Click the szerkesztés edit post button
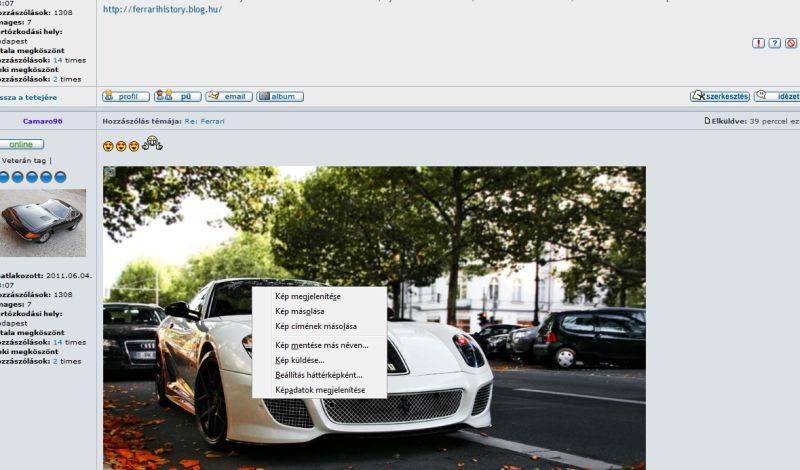This screenshot has width=800, height=470. (720, 97)
